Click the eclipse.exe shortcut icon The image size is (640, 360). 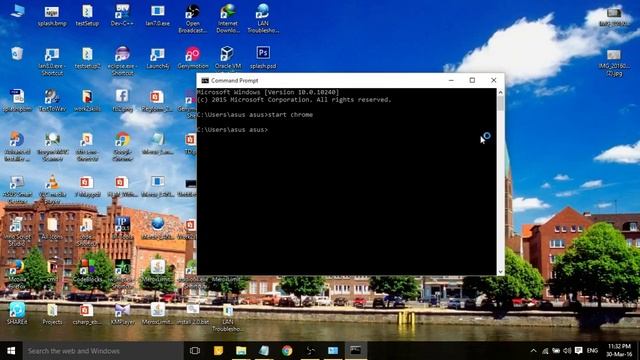click(x=122, y=60)
